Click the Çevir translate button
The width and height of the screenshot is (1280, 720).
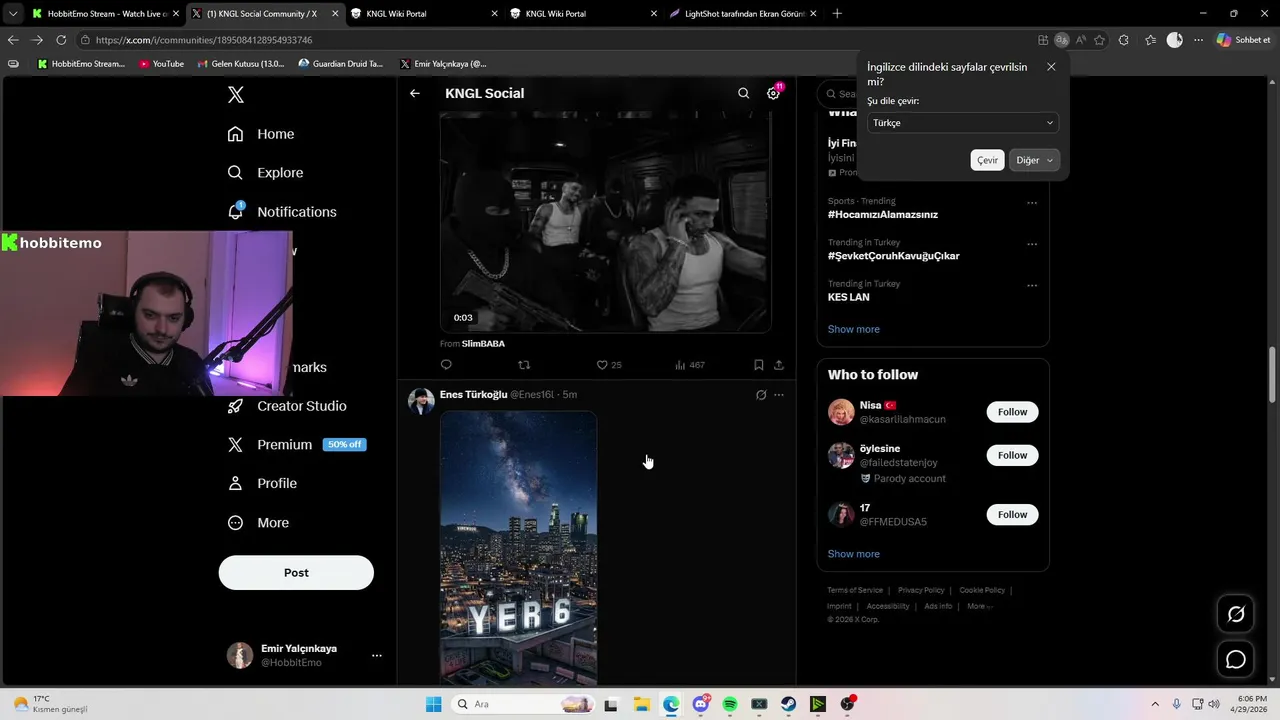pos(987,160)
